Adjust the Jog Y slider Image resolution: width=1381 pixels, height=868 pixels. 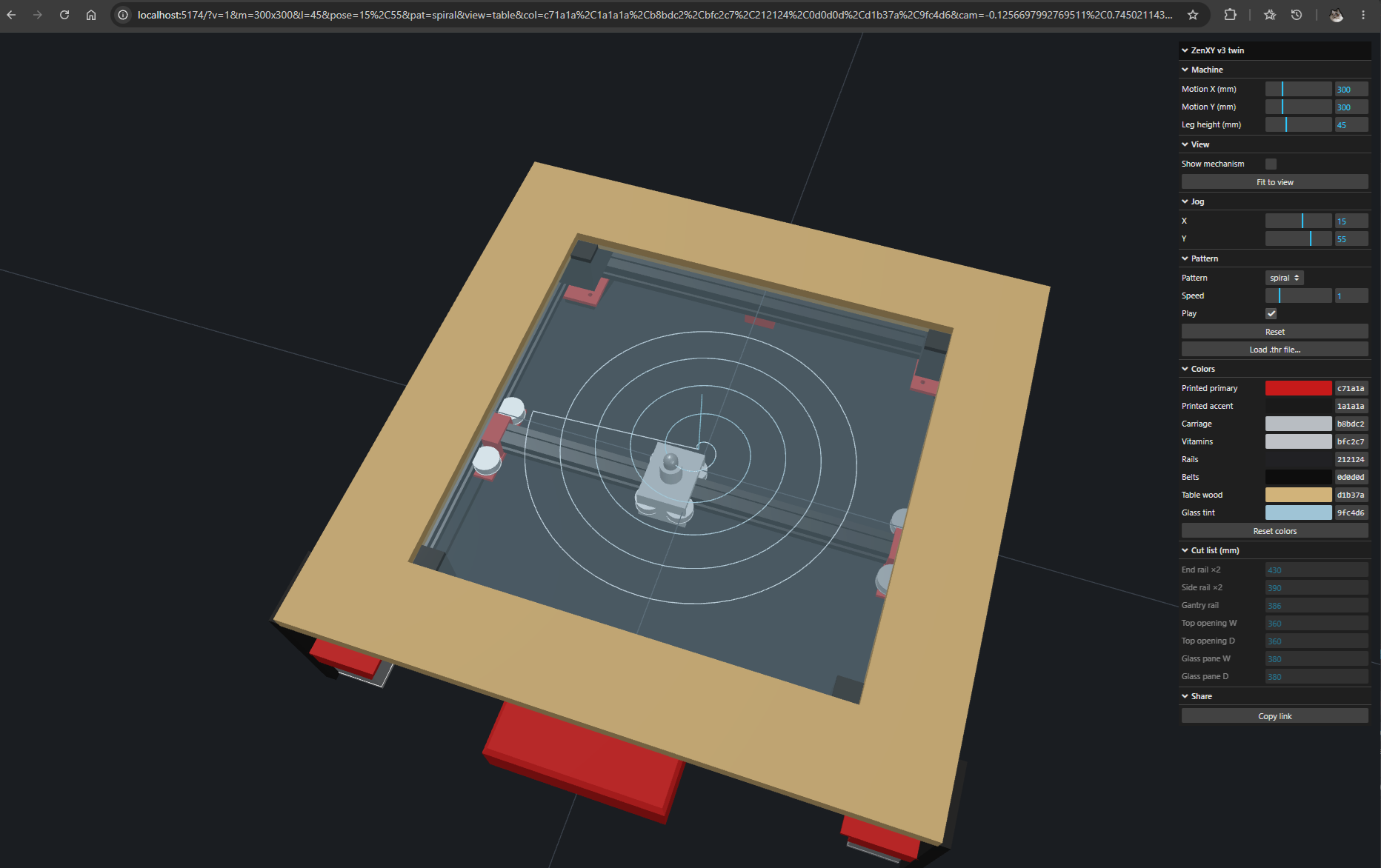1298,238
